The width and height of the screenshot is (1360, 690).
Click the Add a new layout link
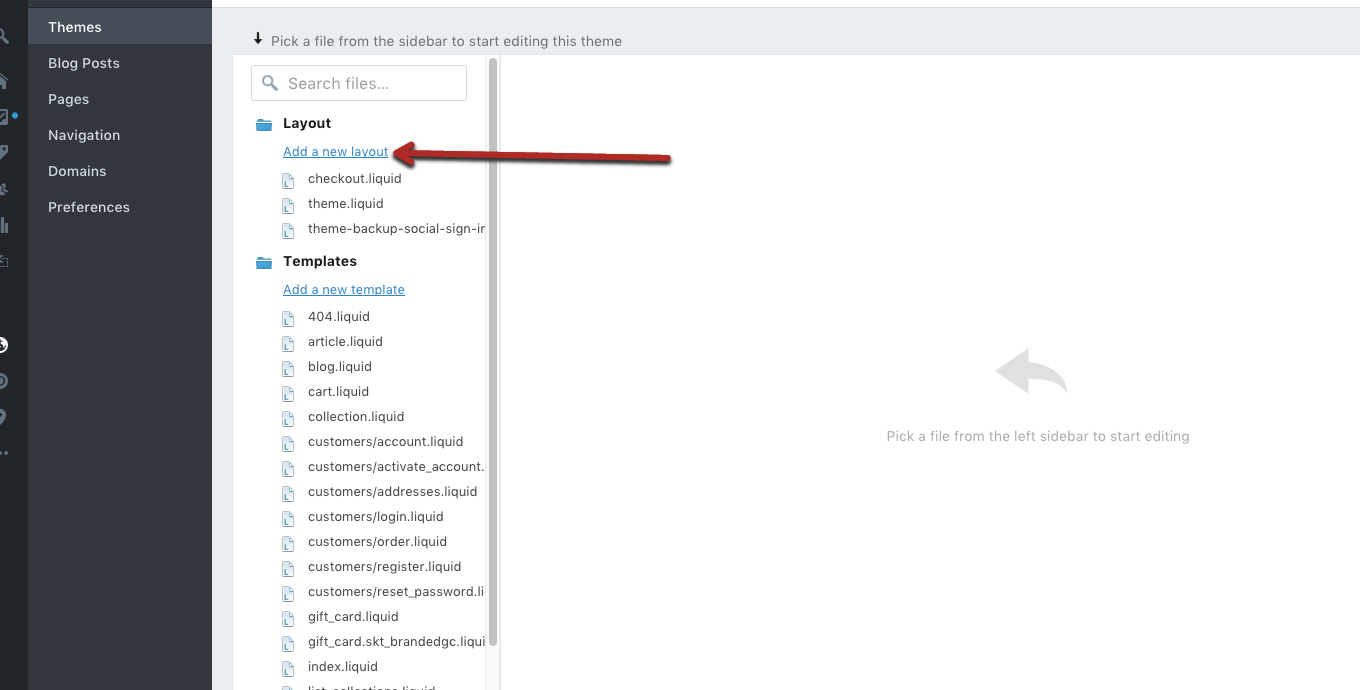[x=335, y=151]
